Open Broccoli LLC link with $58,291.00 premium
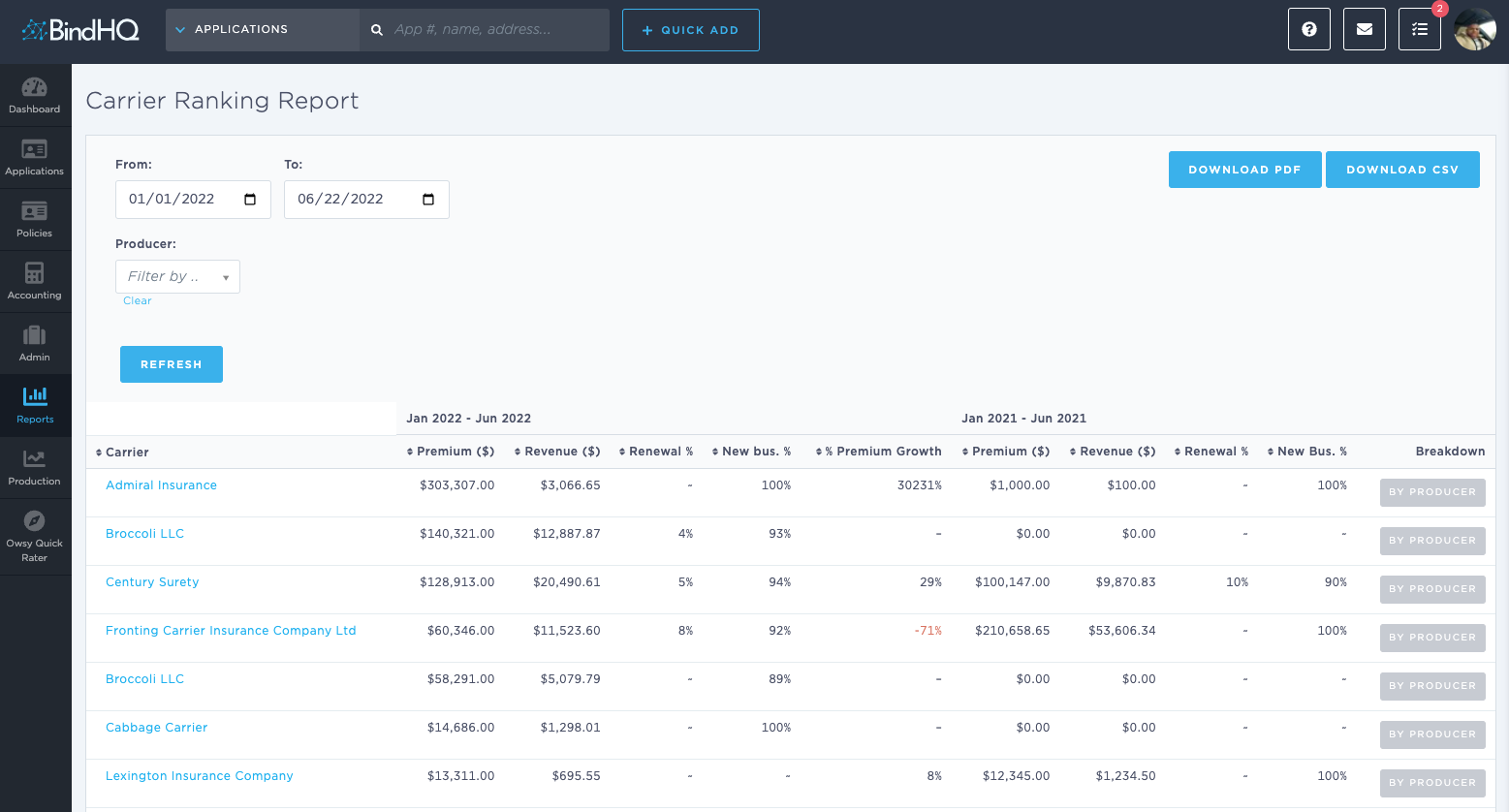Viewport: 1509px width, 812px height. 144,679
